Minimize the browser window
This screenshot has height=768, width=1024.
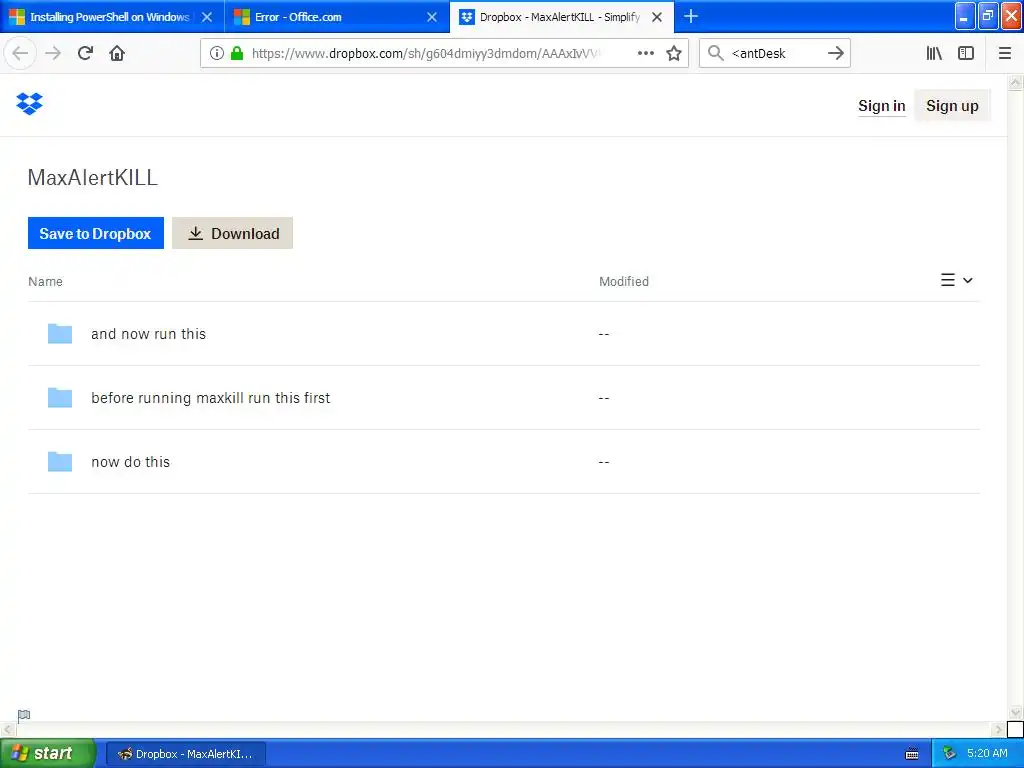pyautogui.click(x=965, y=16)
